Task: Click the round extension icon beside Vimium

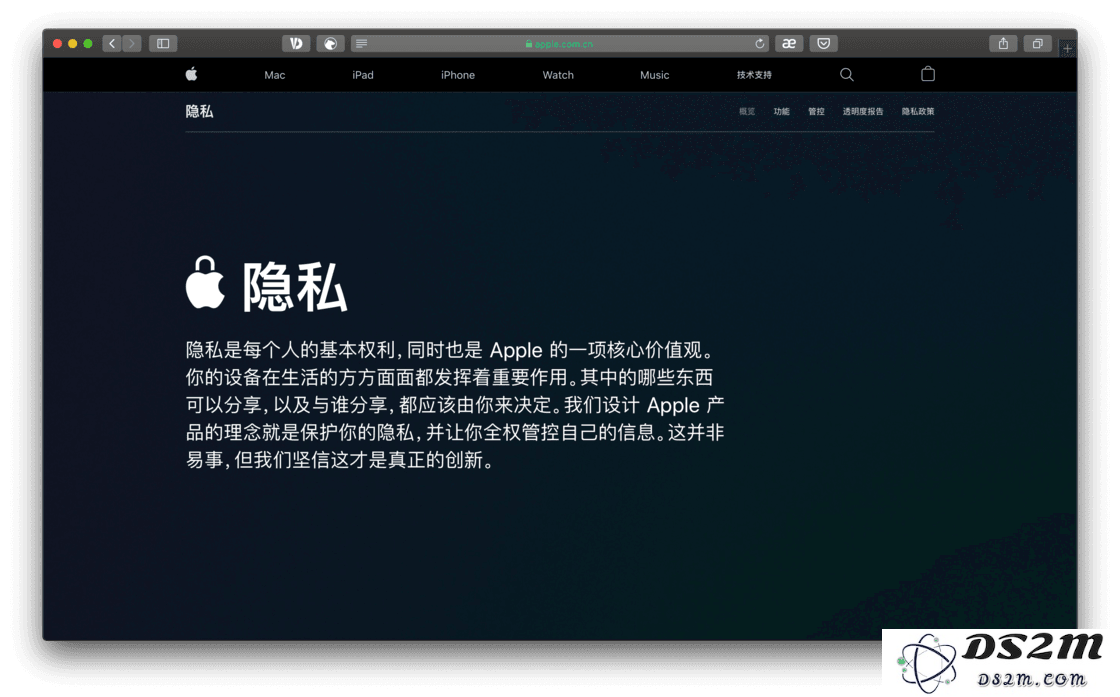Action: 331,44
